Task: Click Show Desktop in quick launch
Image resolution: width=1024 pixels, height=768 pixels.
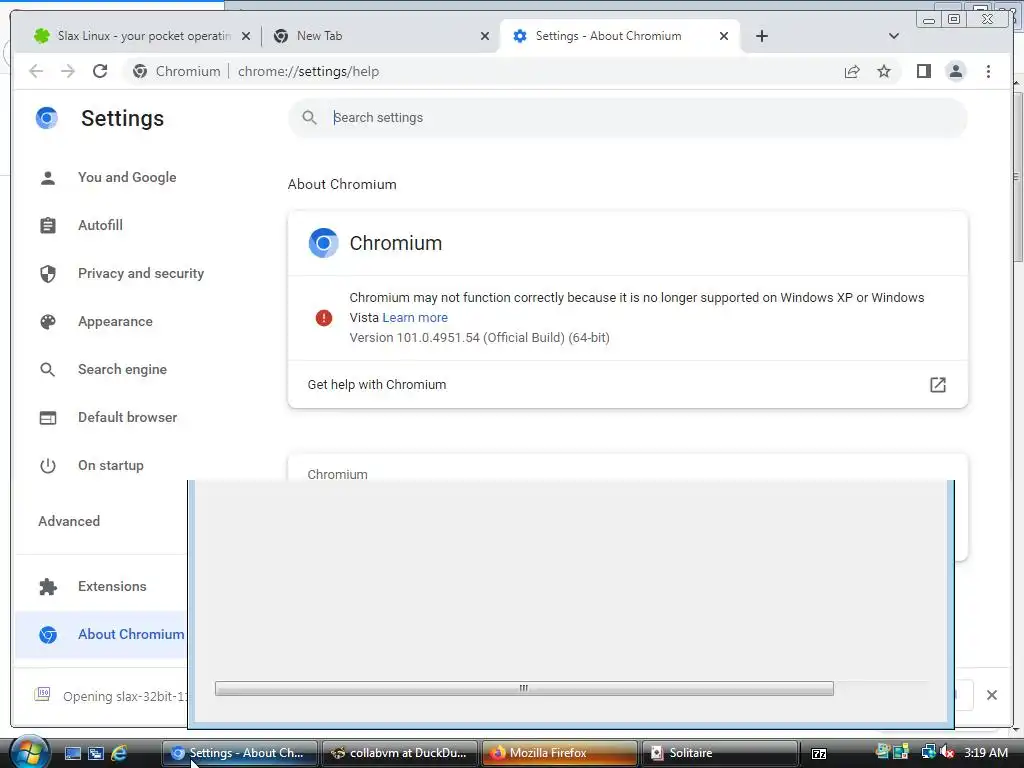Action: (72, 753)
